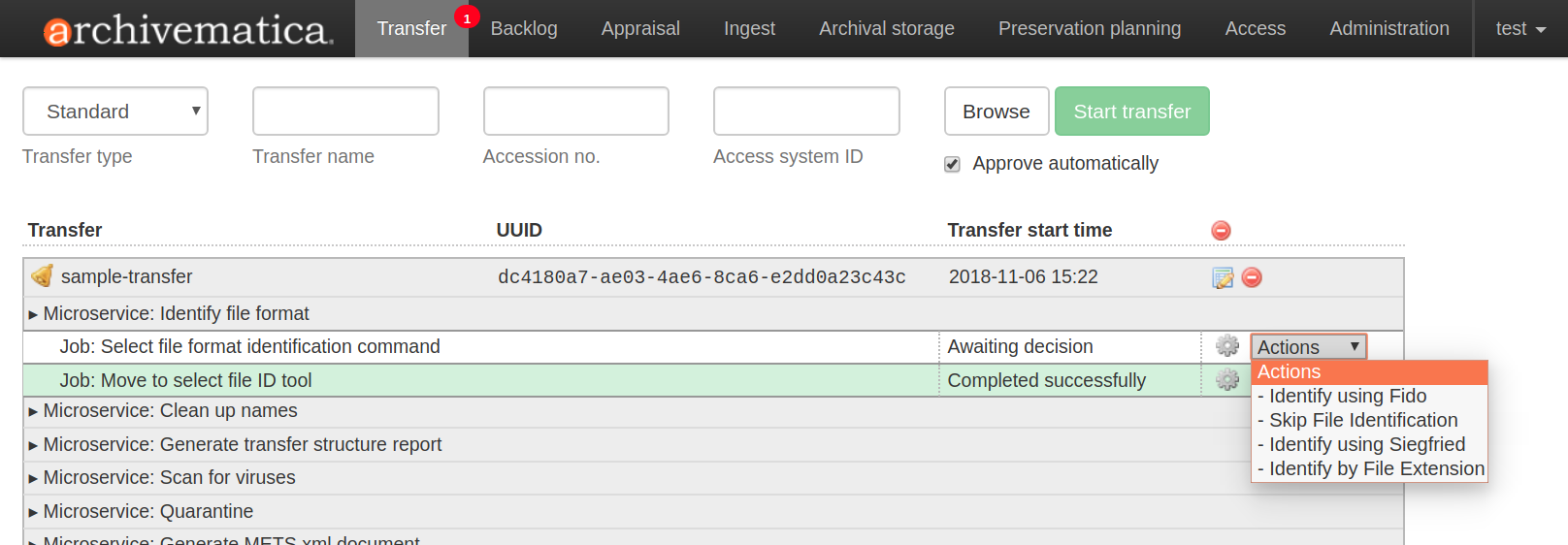Screen dimensions: 1568x545
Task: Switch to the Archival storage tab
Action: click(886, 29)
